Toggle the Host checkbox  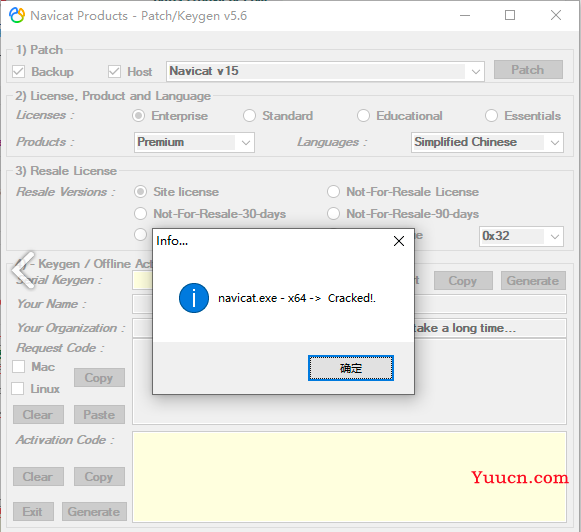(114, 72)
